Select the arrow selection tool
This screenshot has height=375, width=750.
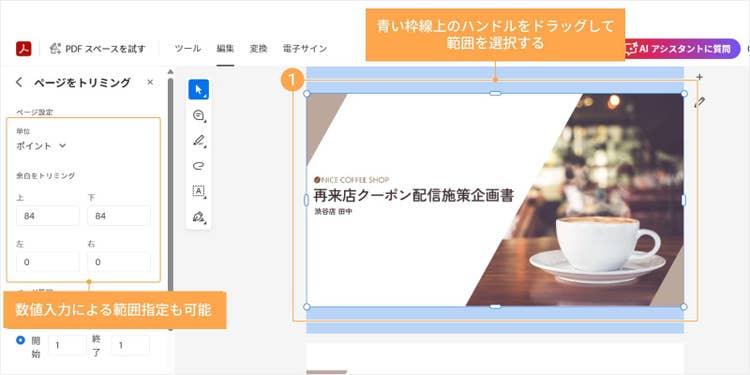(199, 89)
